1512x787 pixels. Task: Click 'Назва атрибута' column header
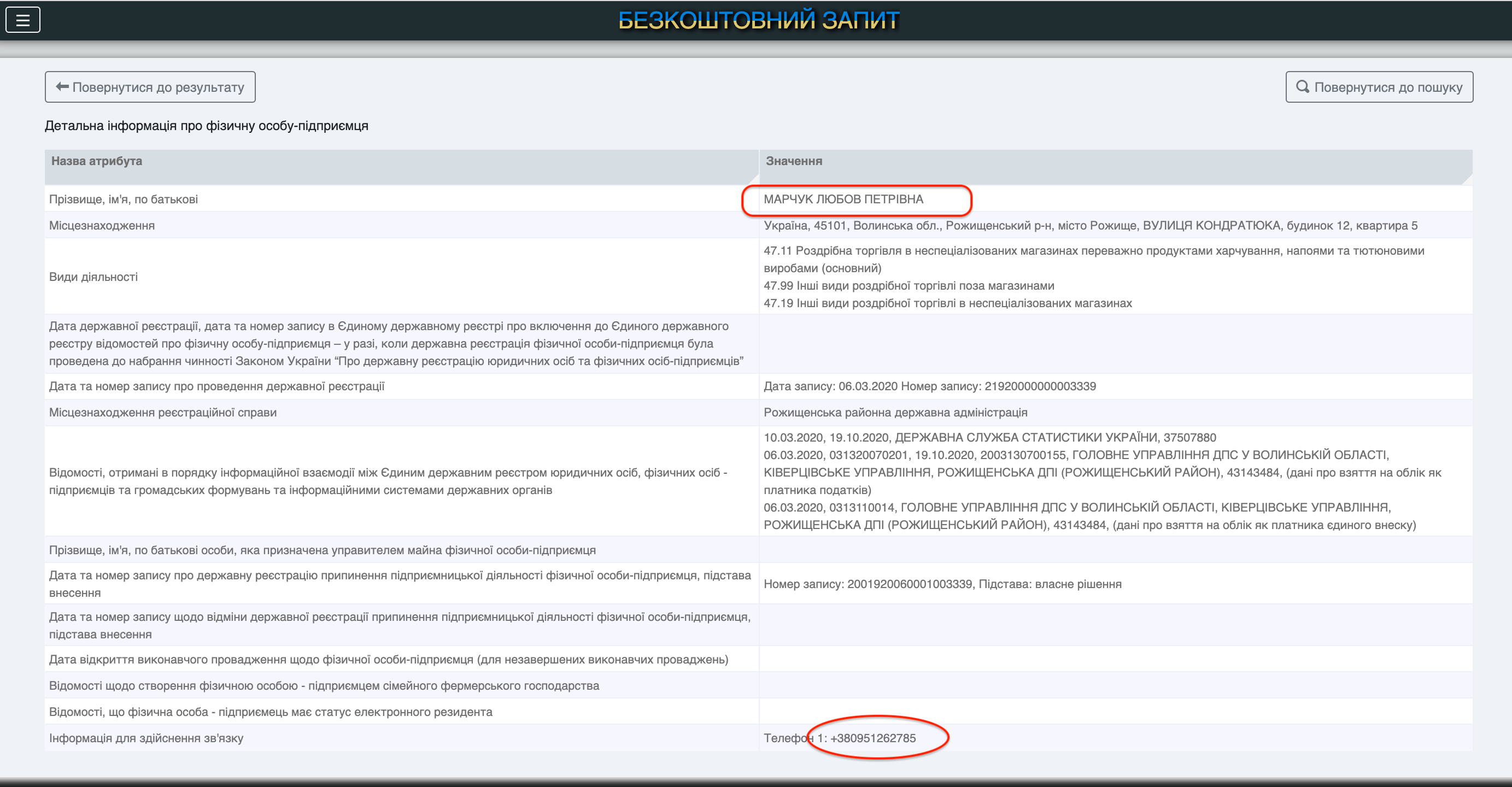pyautogui.click(x=97, y=161)
